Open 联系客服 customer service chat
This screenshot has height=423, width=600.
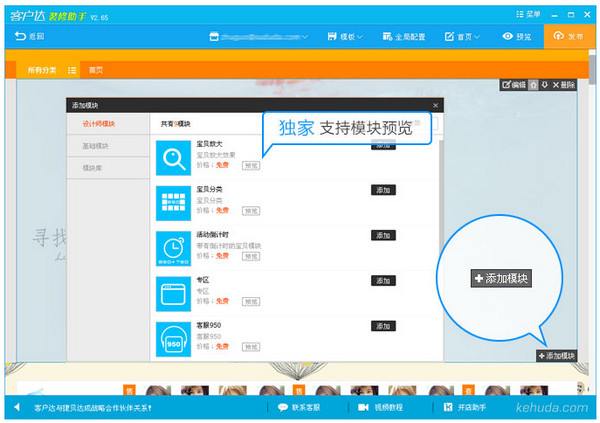tap(299, 407)
